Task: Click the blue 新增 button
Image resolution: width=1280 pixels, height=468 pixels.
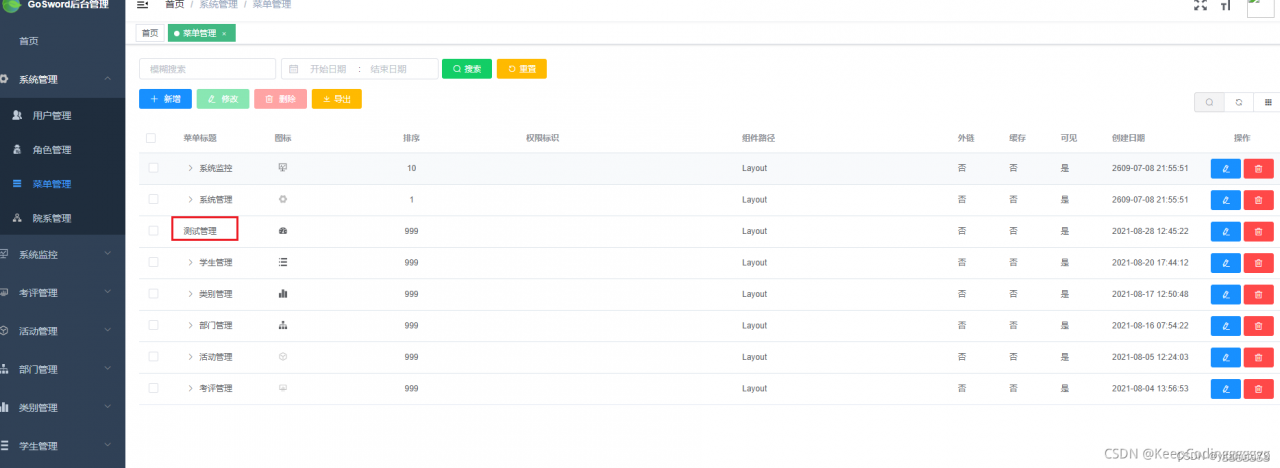Action: click(165, 99)
